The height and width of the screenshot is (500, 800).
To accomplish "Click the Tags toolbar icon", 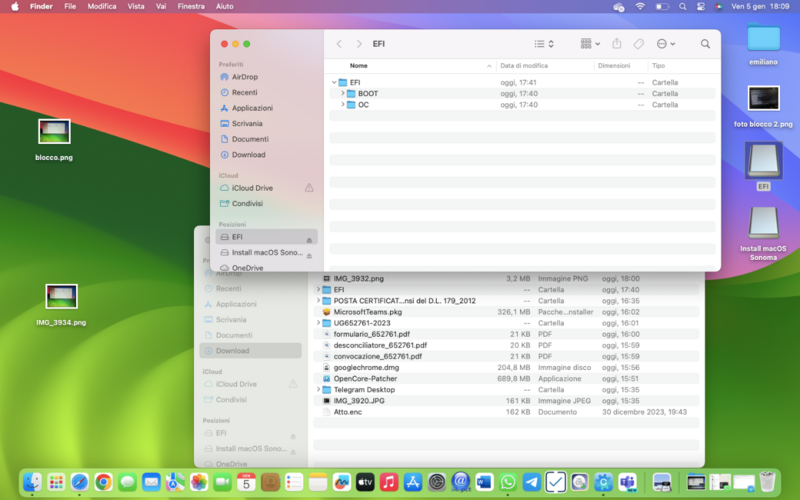I will [638, 44].
